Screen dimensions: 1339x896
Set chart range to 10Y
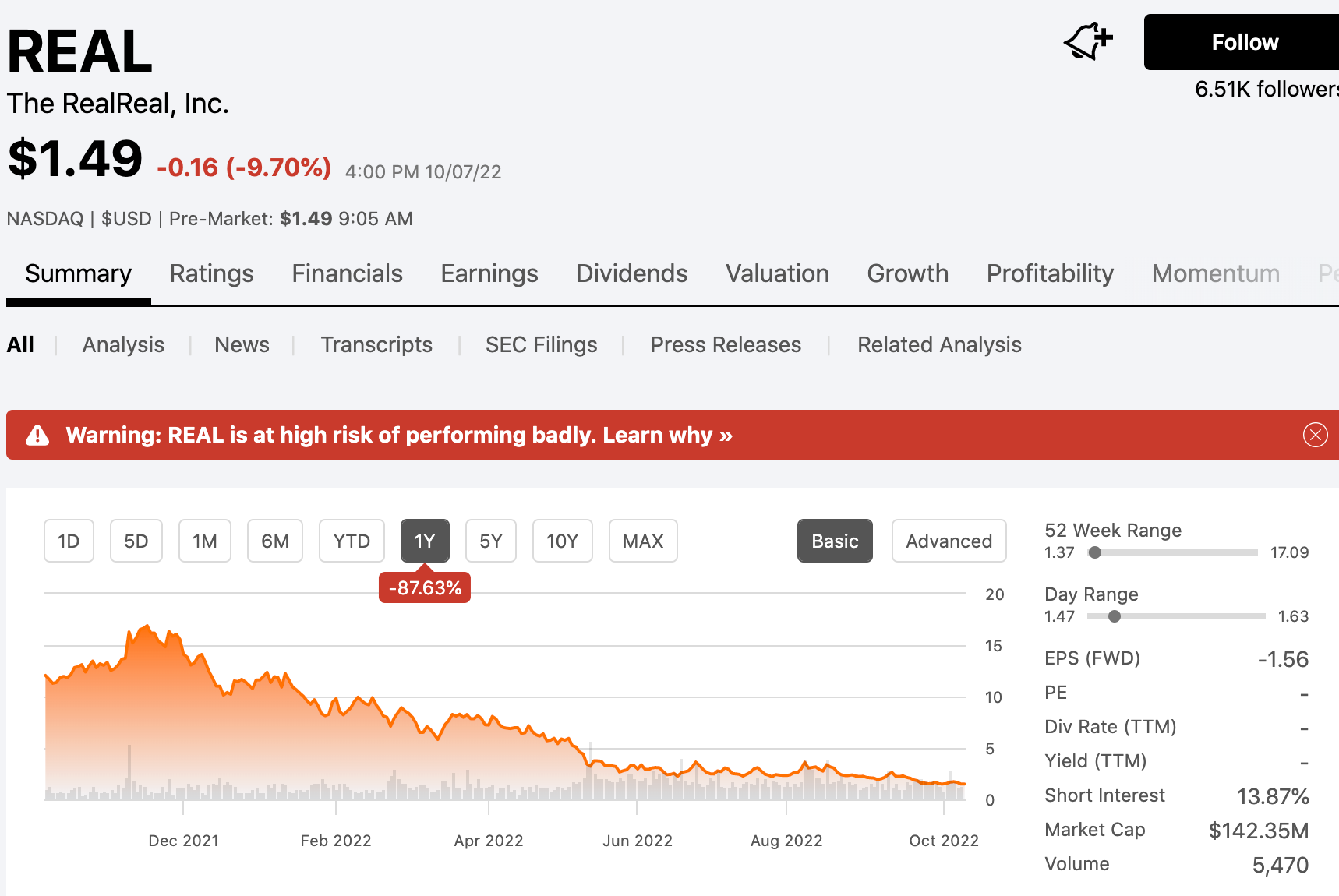pos(562,541)
